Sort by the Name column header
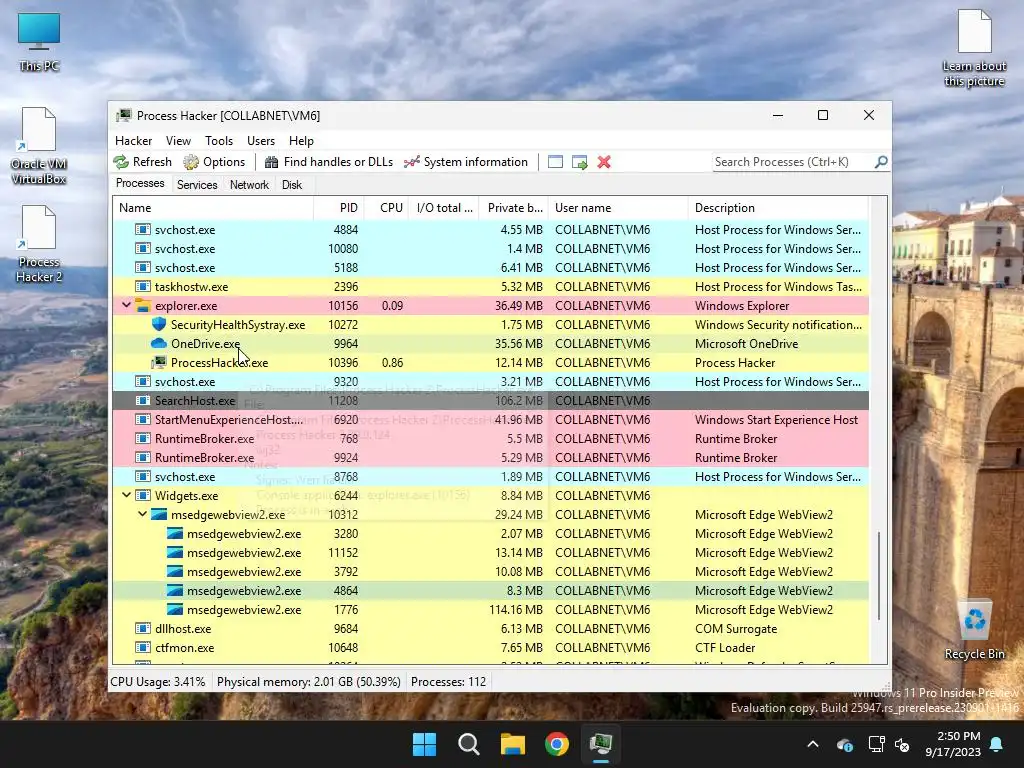Image resolution: width=1024 pixels, height=768 pixels. coord(213,208)
